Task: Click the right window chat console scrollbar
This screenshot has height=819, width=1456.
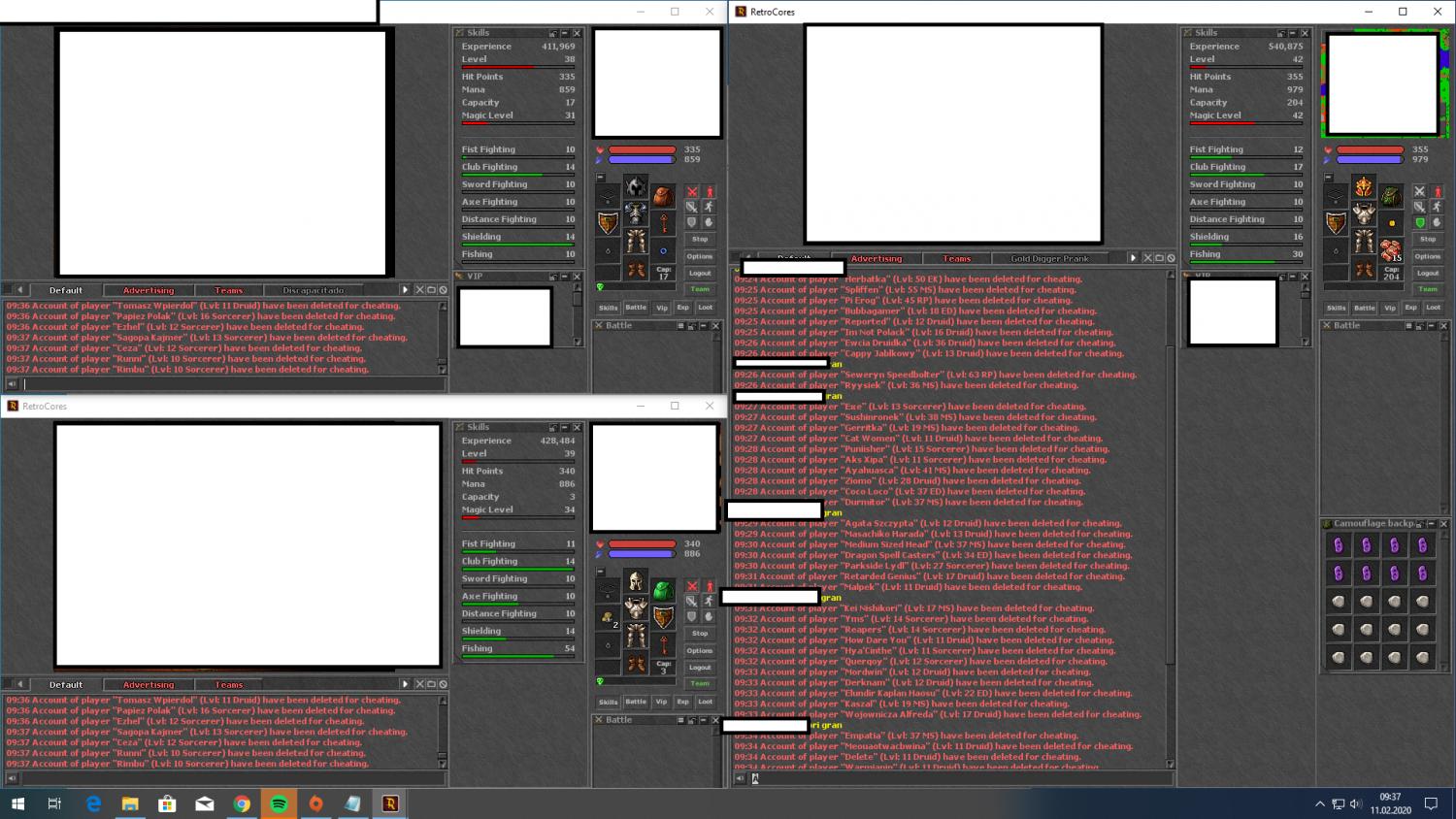Action: click(x=1170, y=485)
